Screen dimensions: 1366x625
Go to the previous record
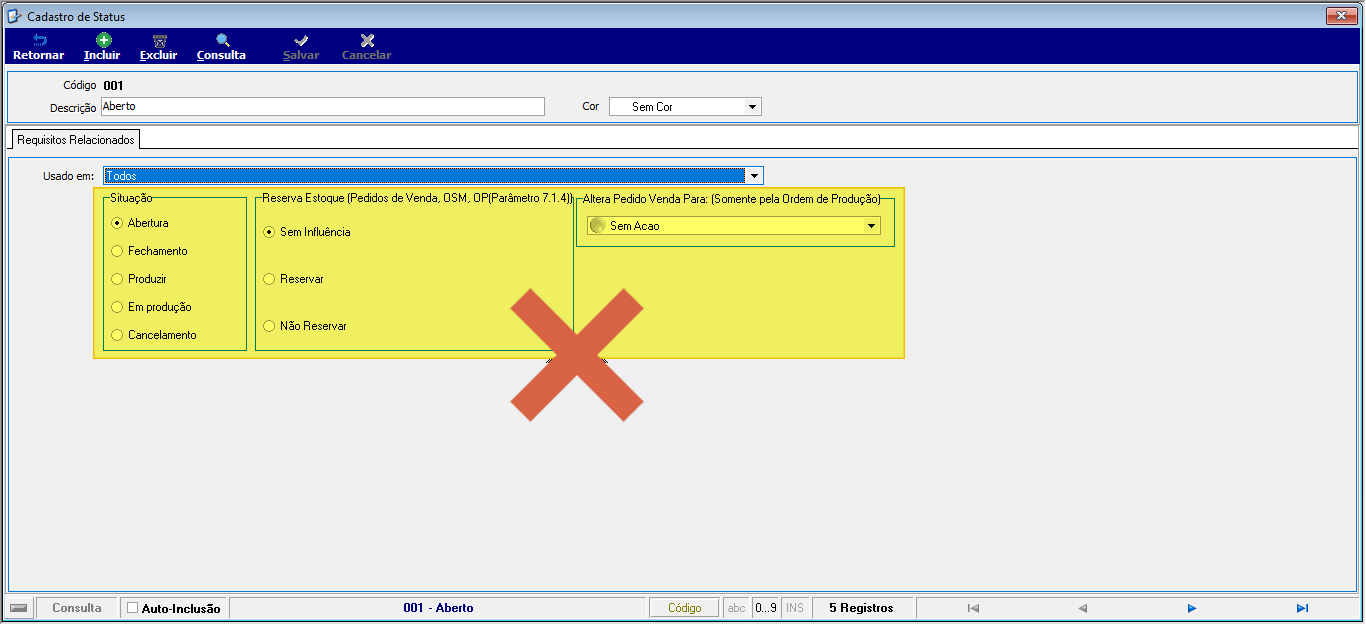pos(1082,608)
